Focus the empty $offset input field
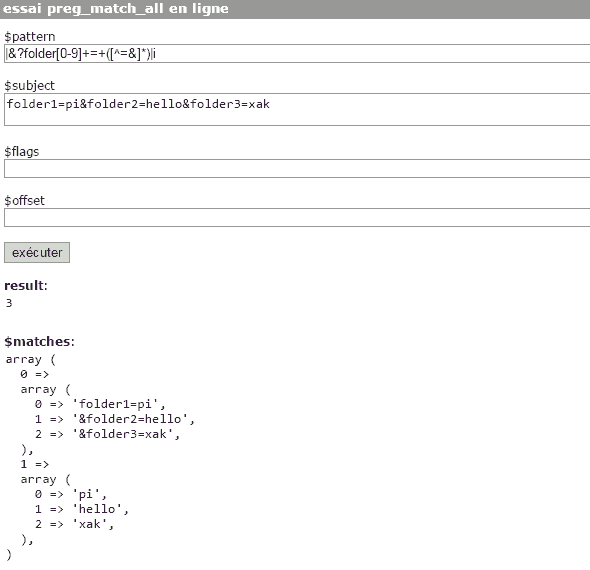 297,217
